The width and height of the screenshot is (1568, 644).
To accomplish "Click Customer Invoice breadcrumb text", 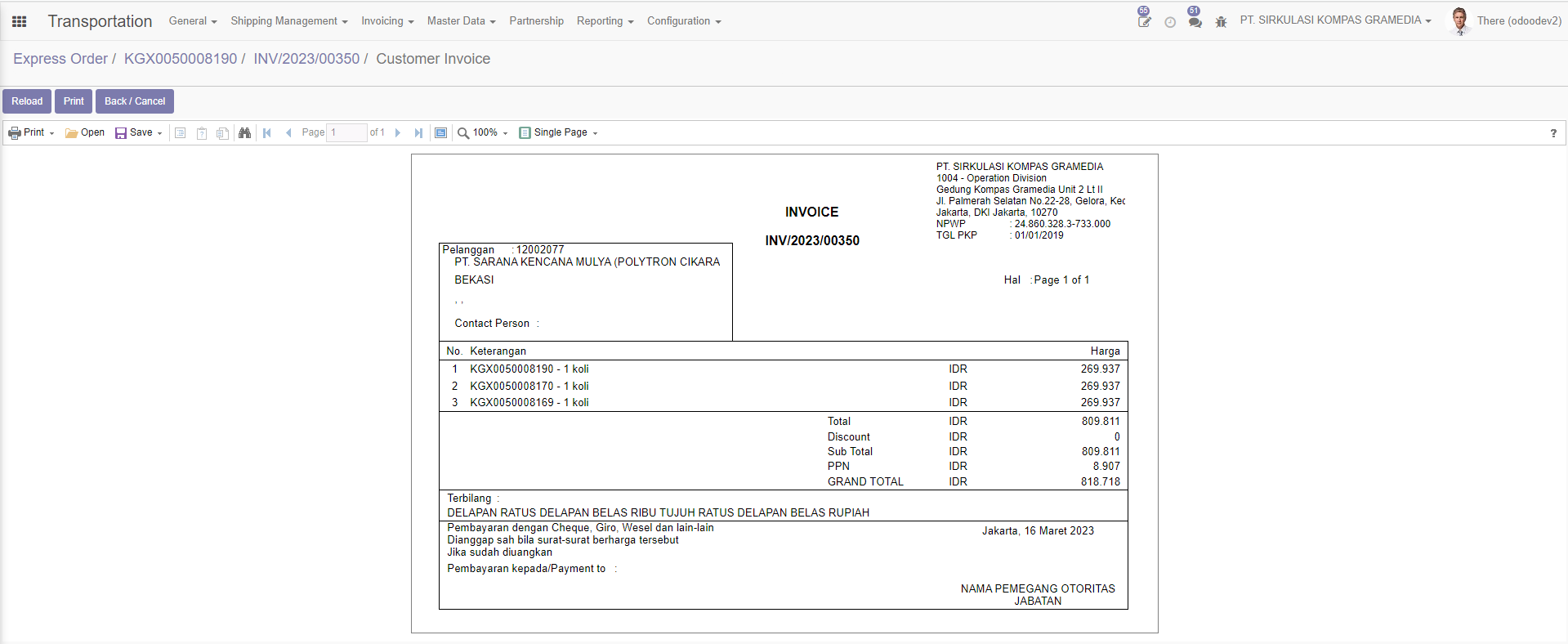I will pyautogui.click(x=433, y=59).
